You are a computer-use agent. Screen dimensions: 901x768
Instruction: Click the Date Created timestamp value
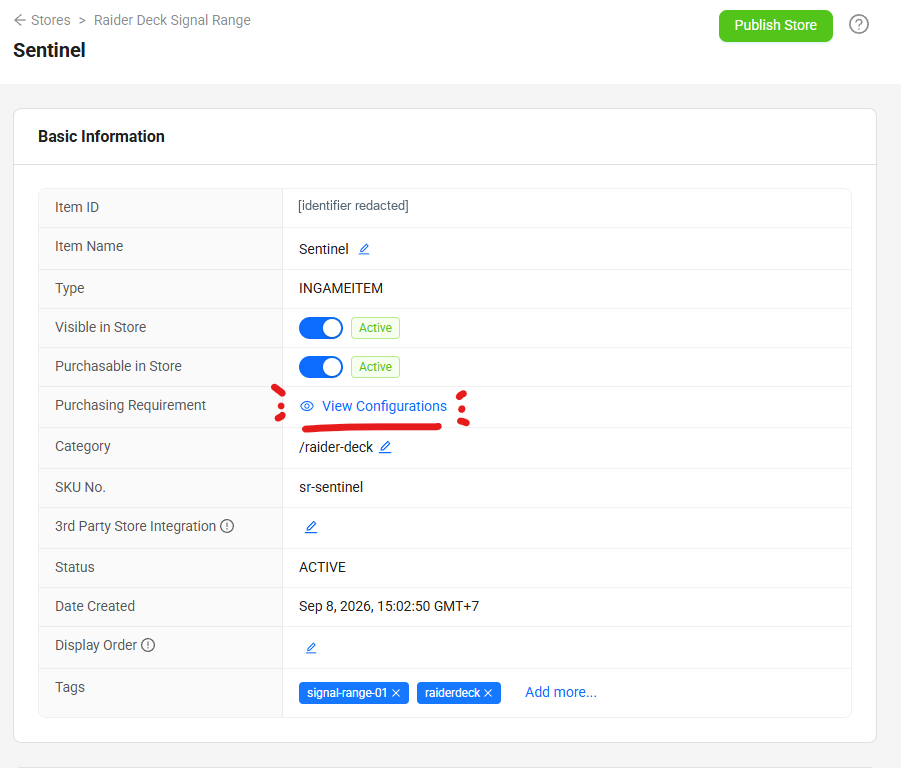point(389,606)
